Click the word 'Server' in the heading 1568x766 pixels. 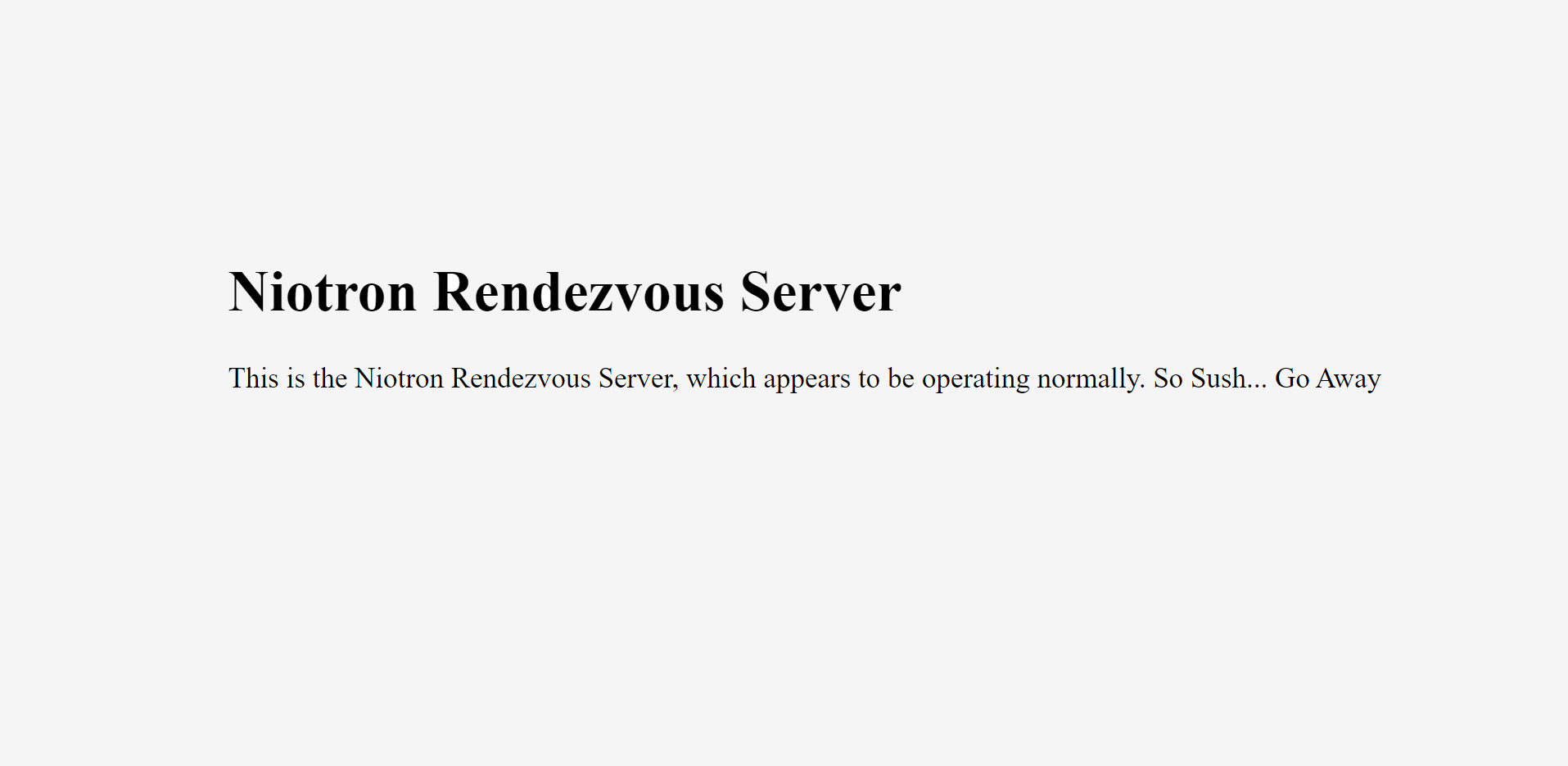point(821,292)
